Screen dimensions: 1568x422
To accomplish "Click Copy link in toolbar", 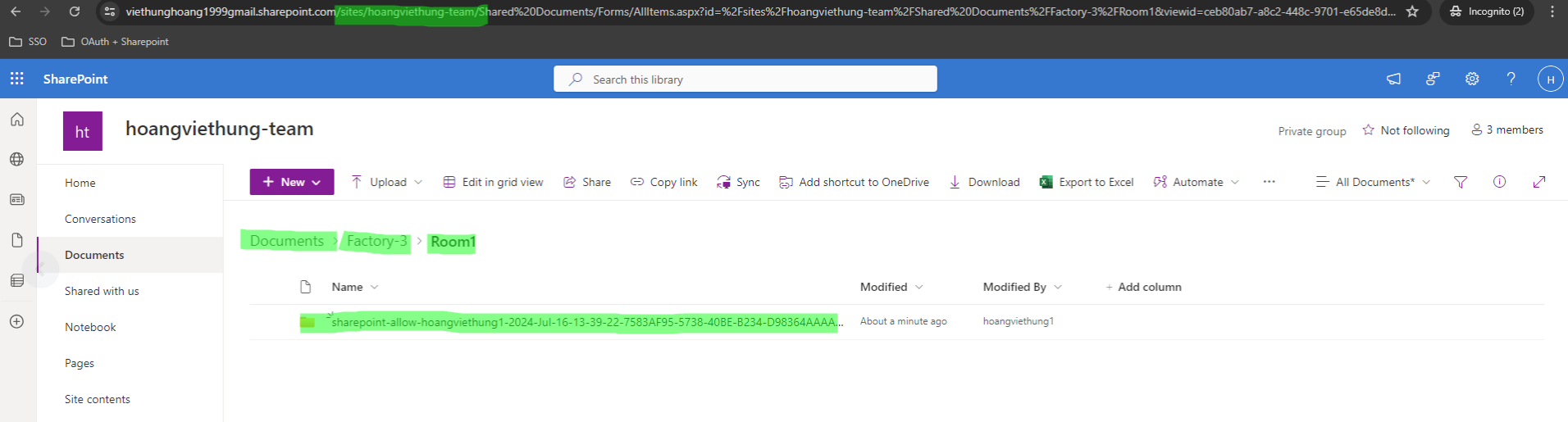I will click(x=663, y=182).
